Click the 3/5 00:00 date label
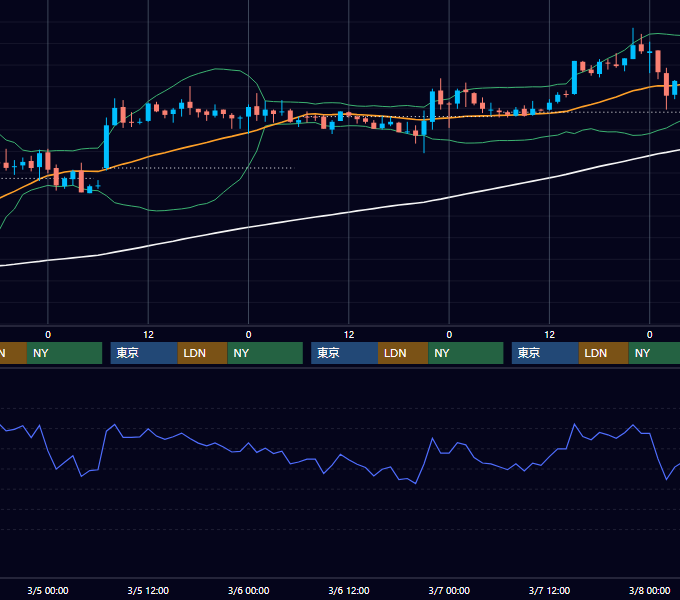The image size is (680, 600). pos(48,590)
